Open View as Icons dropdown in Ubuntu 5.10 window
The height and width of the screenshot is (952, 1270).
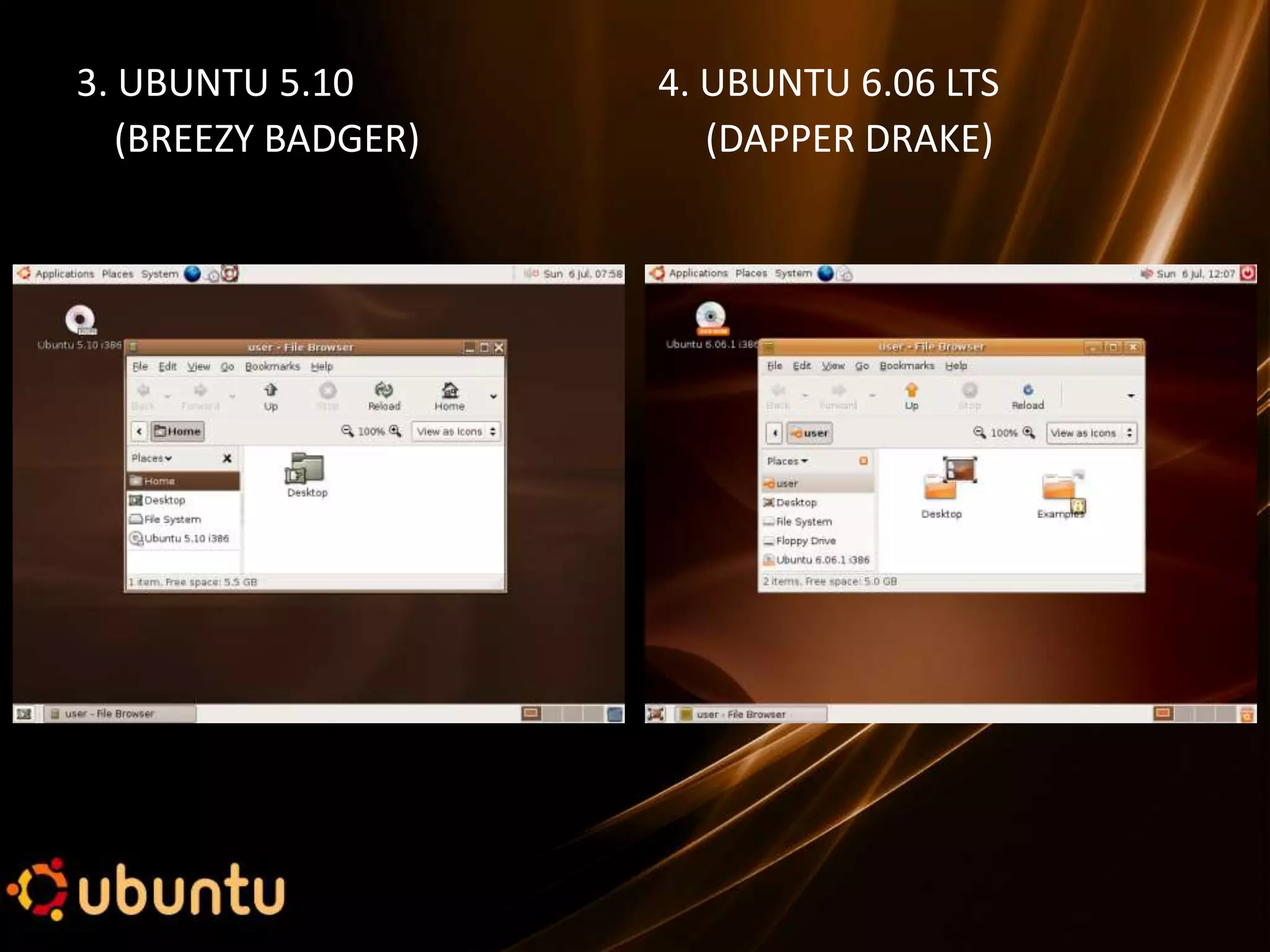(456, 431)
